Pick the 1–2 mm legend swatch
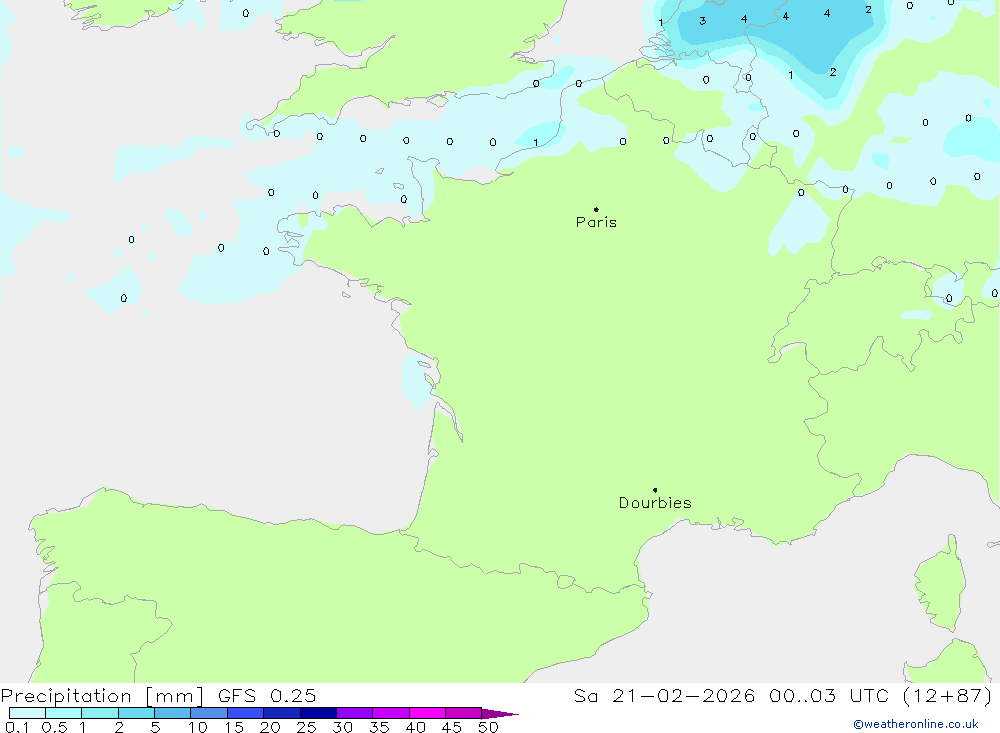Viewport: 1000px width, 733px height. [x=100, y=713]
